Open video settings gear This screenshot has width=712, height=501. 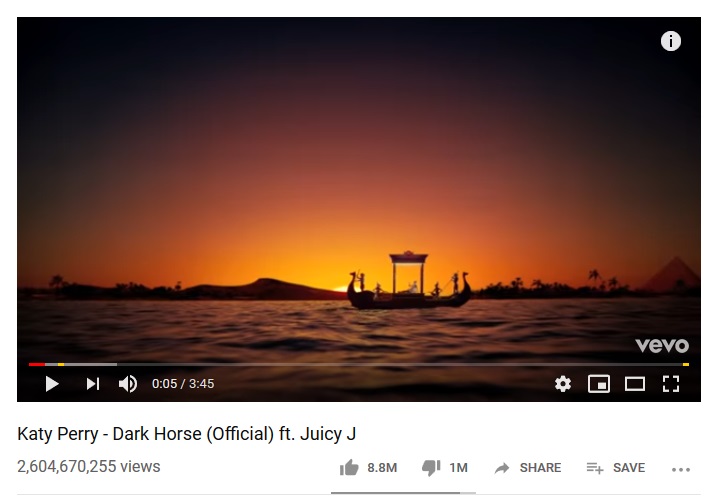tap(563, 384)
